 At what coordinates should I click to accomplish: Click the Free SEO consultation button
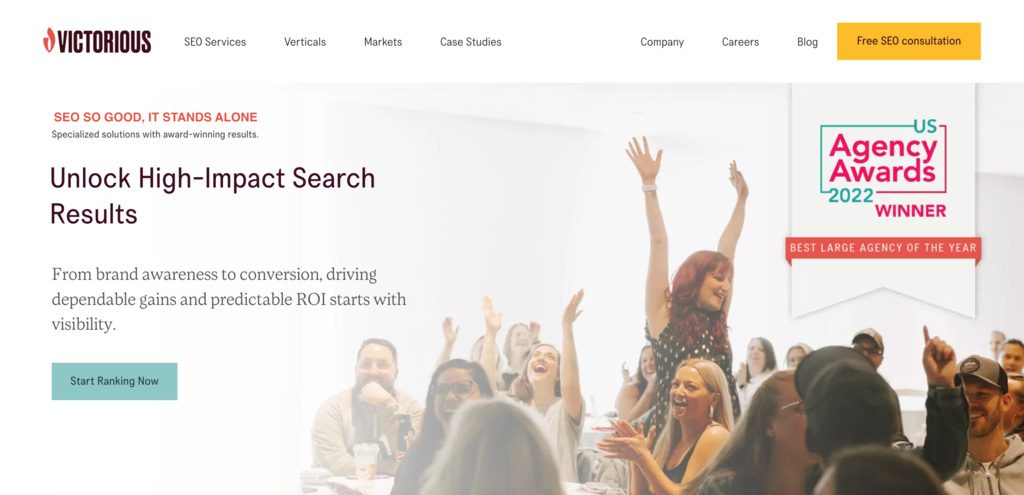[x=908, y=41]
